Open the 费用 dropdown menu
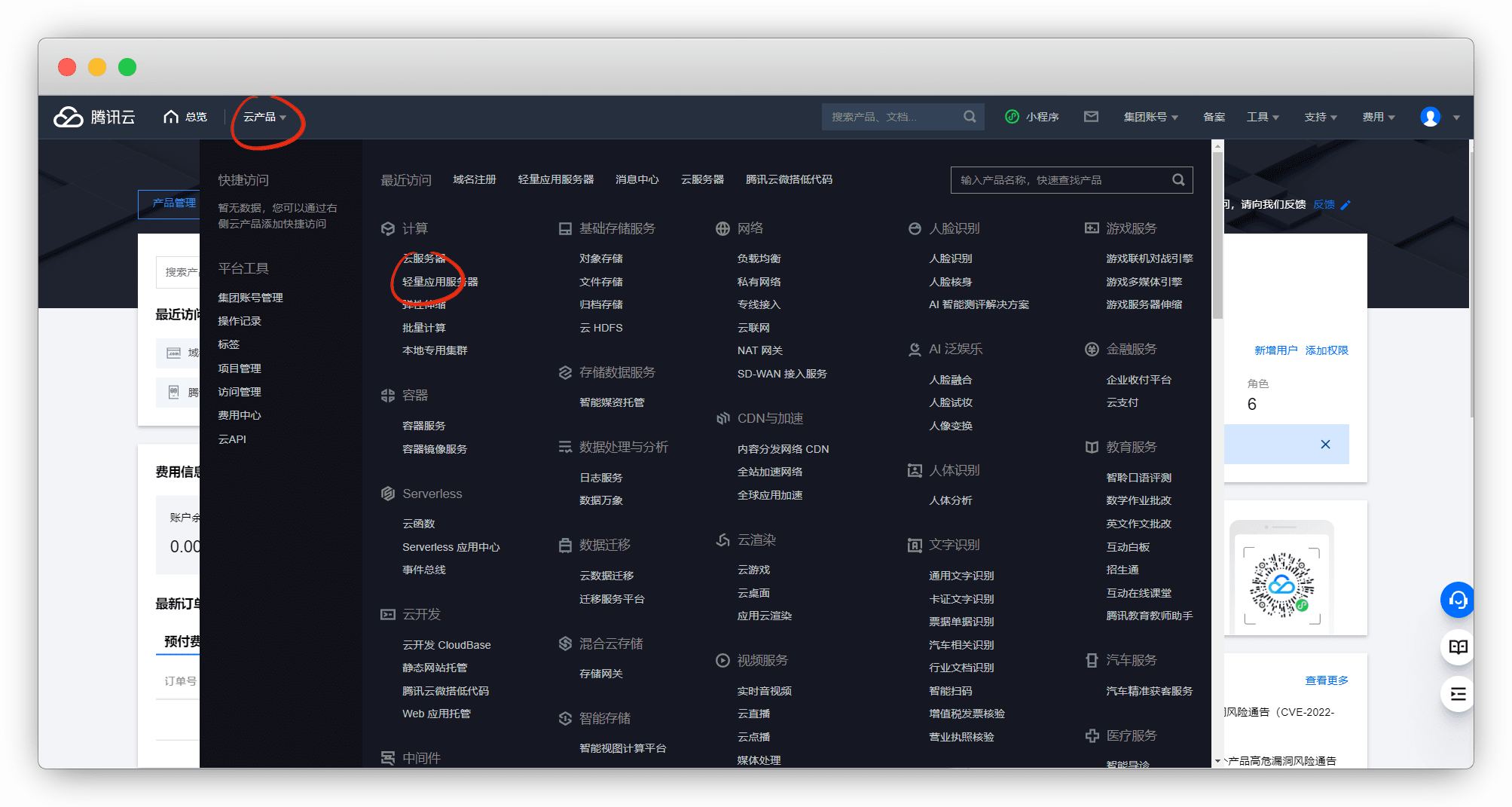This screenshot has height=807, width=1512. (1378, 117)
